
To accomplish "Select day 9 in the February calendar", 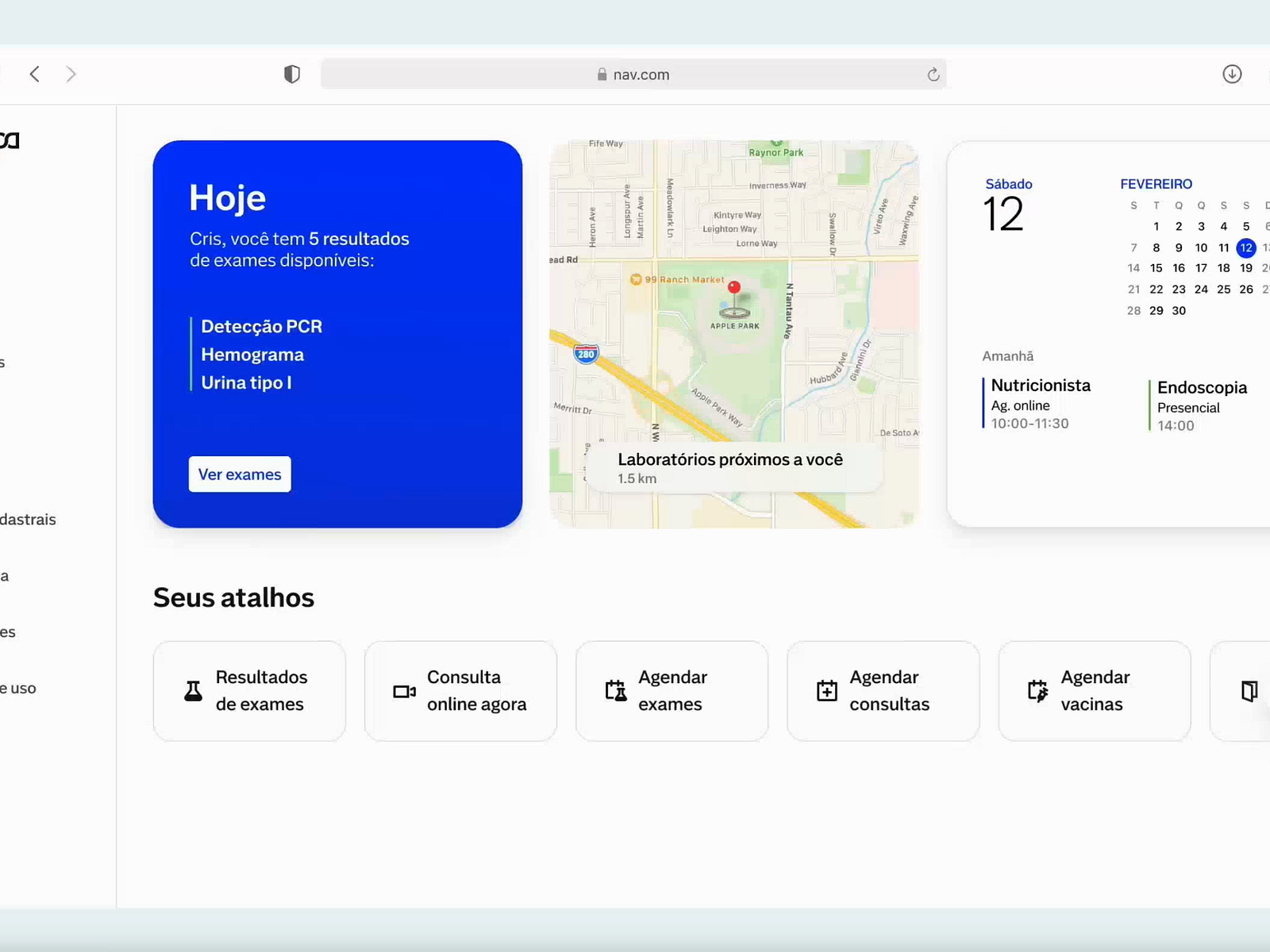I will tap(1179, 248).
